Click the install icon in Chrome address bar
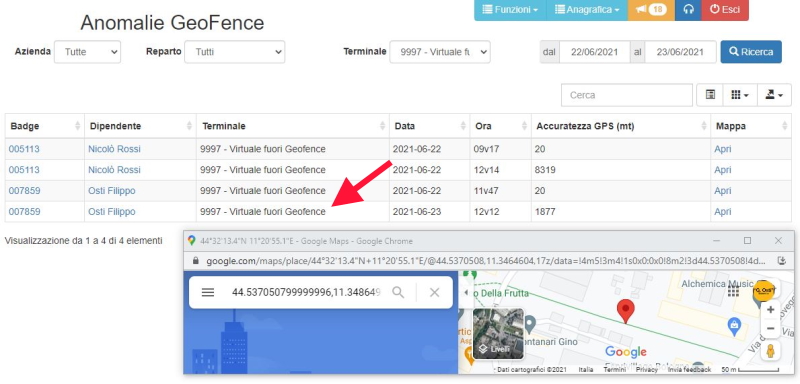 pos(782,261)
